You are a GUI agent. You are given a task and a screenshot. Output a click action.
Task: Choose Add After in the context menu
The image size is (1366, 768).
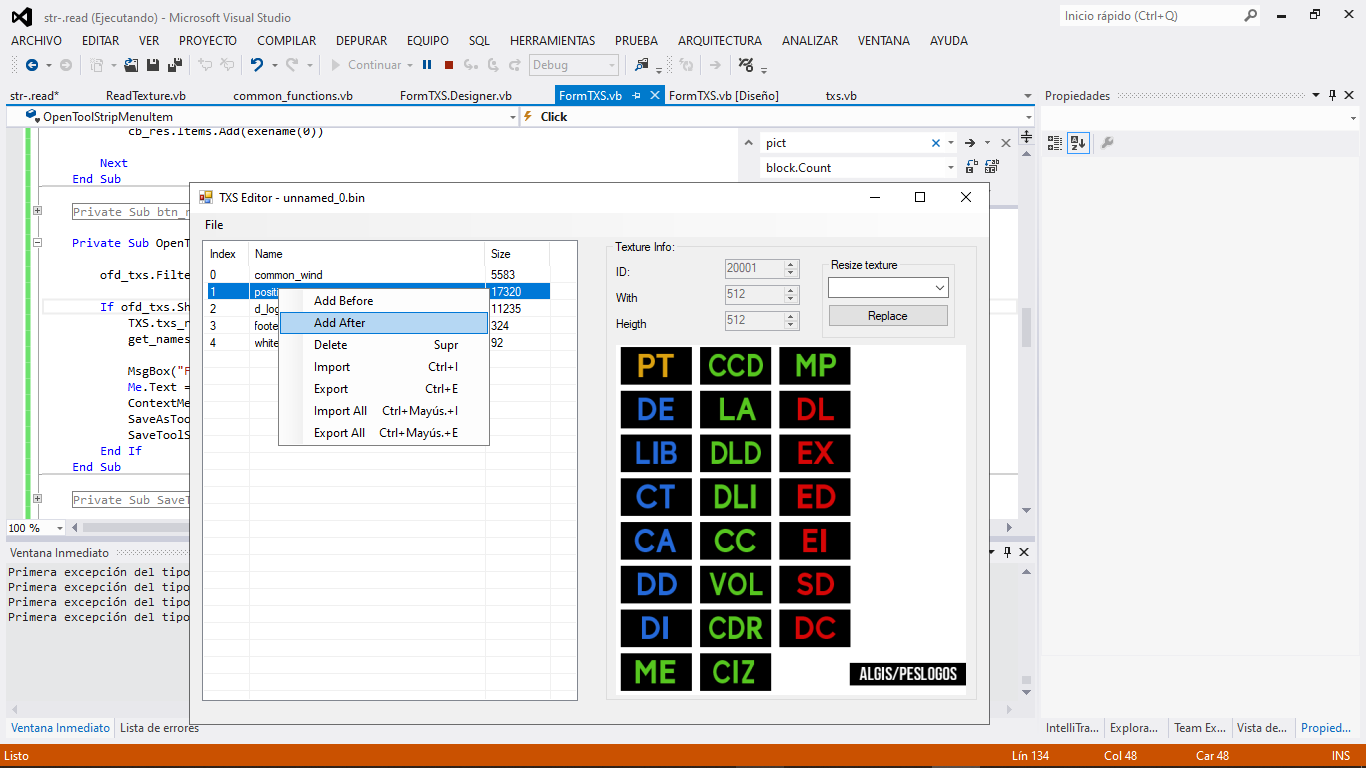pyautogui.click(x=383, y=322)
